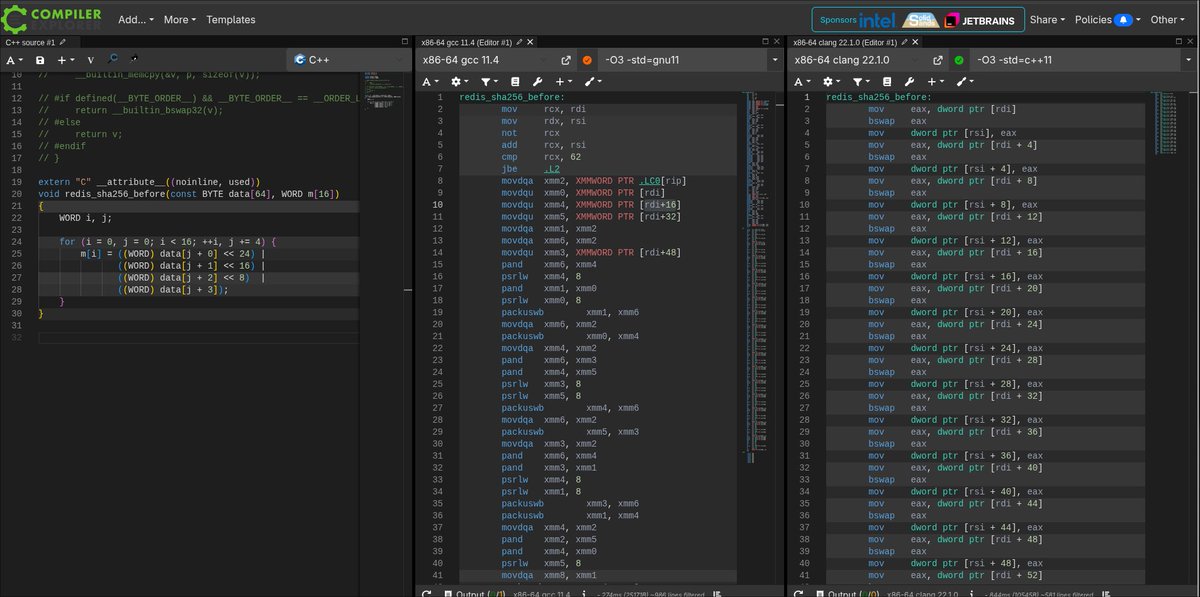Screen dimensions: 1200x597
Task: Rename gcc 11.4 pane with pencil icon
Action: (x=521, y=42)
